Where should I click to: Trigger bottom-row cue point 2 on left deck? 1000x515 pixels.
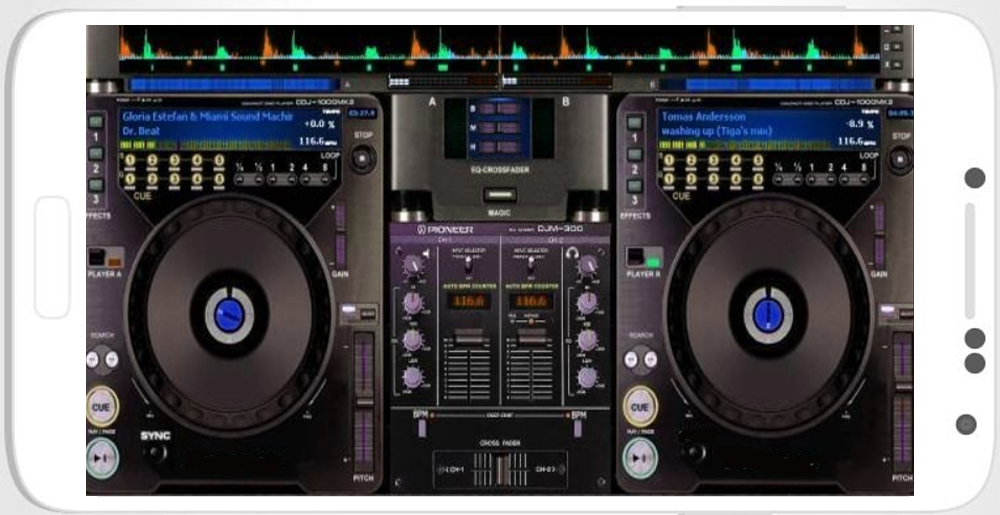152,179
